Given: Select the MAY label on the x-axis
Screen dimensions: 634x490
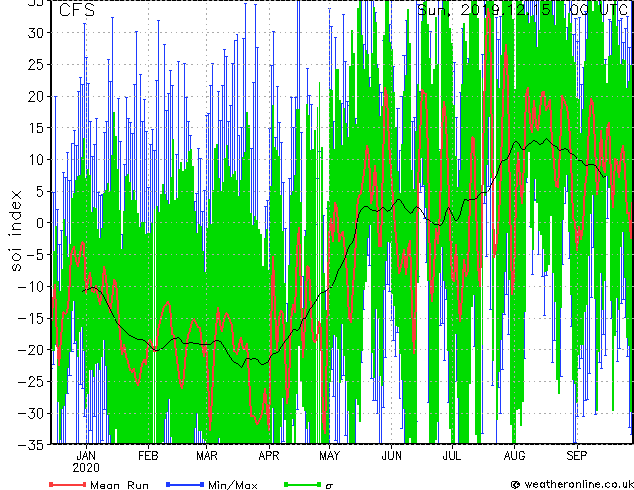Looking at the screenshot, I should pos(330,455).
